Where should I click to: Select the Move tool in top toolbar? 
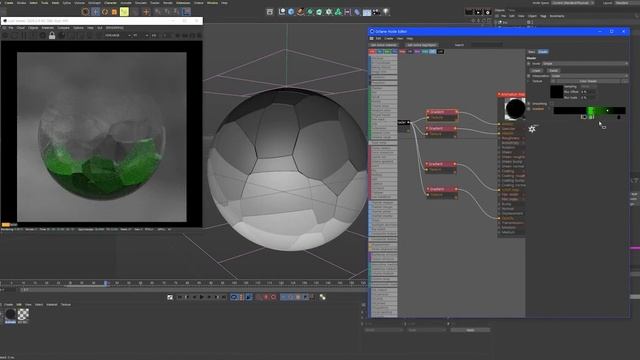click(96, 12)
